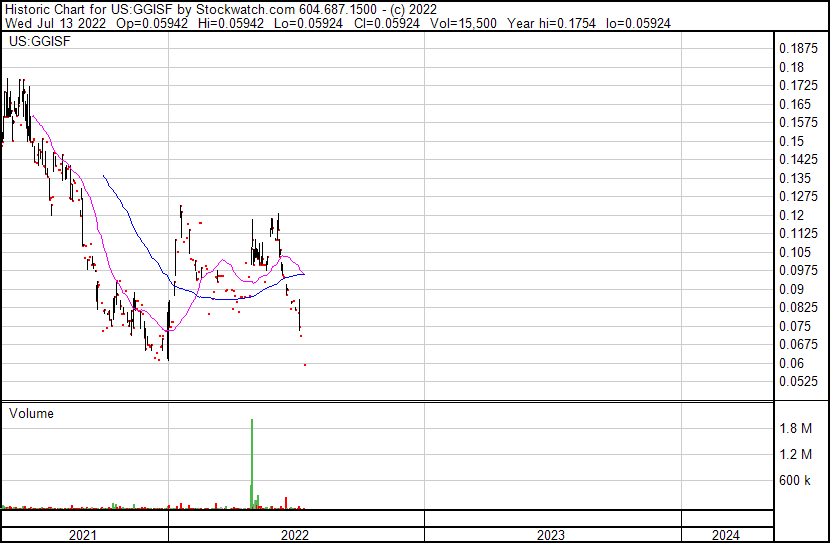This screenshot has height=543, width=830.
Task: Click the Cl=0.05924 closing price in header
Action: (385, 22)
